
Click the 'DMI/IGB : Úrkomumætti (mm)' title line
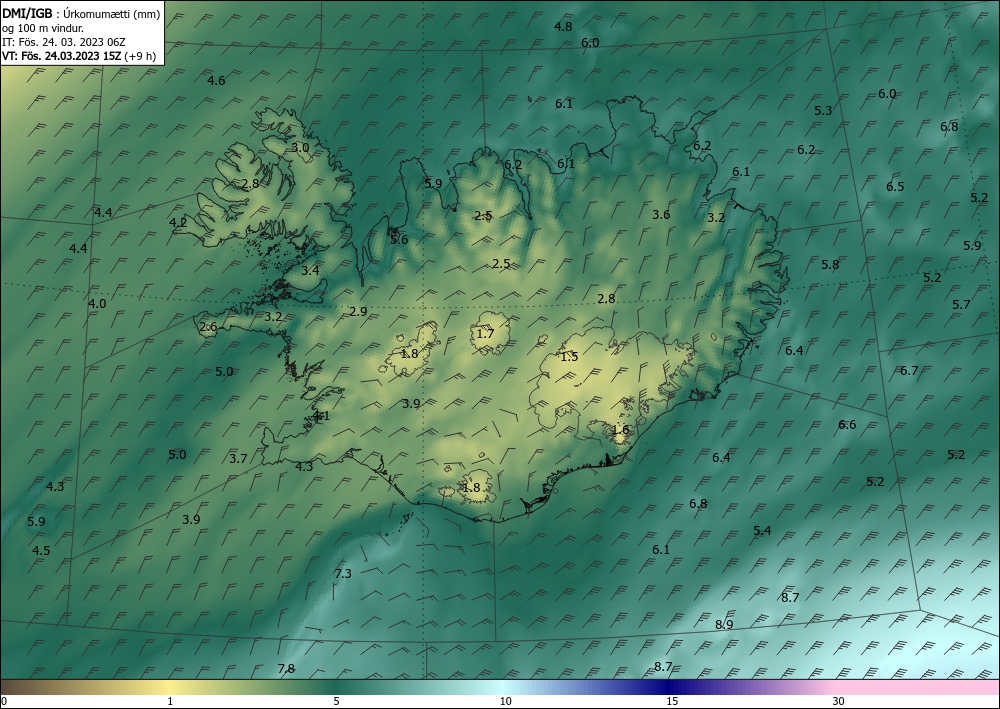tap(81, 14)
